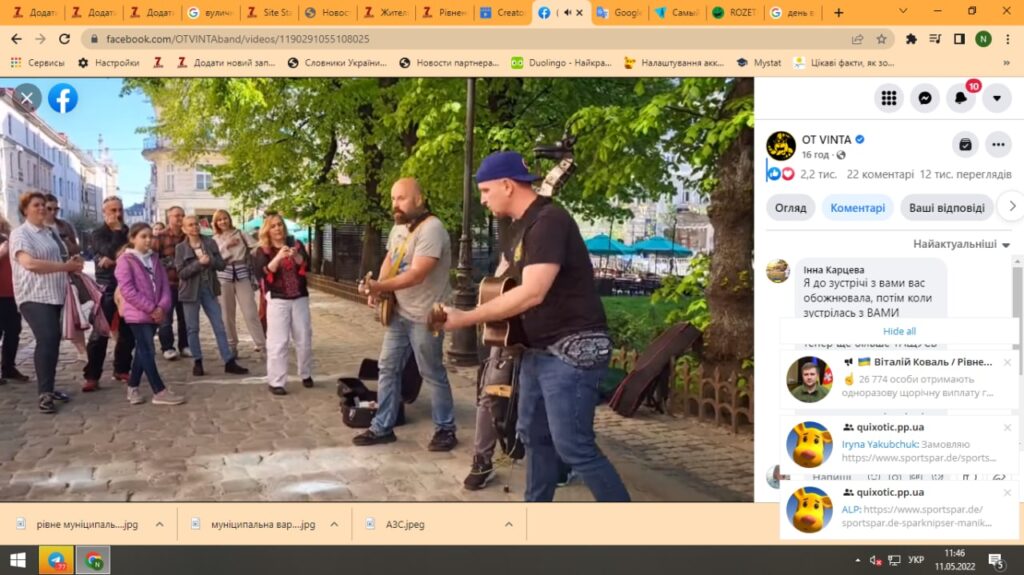Open Facebook Messenger icon
The width and height of the screenshot is (1024, 575).
(x=924, y=98)
